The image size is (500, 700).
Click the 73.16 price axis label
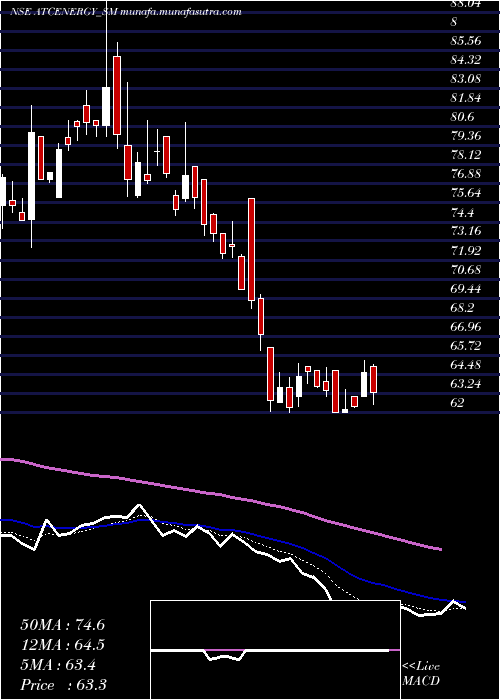pos(466,231)
